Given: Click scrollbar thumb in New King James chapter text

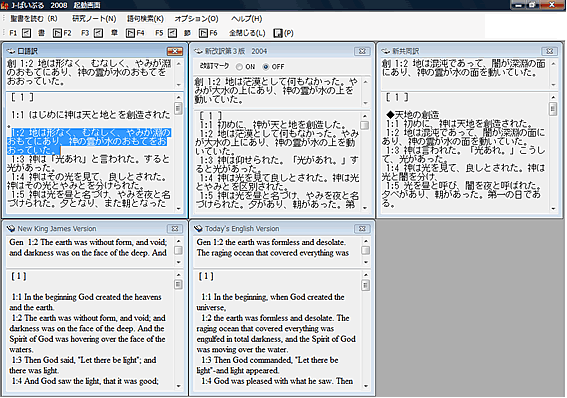Looking at the screenshot, I should (x=179, y=285).
